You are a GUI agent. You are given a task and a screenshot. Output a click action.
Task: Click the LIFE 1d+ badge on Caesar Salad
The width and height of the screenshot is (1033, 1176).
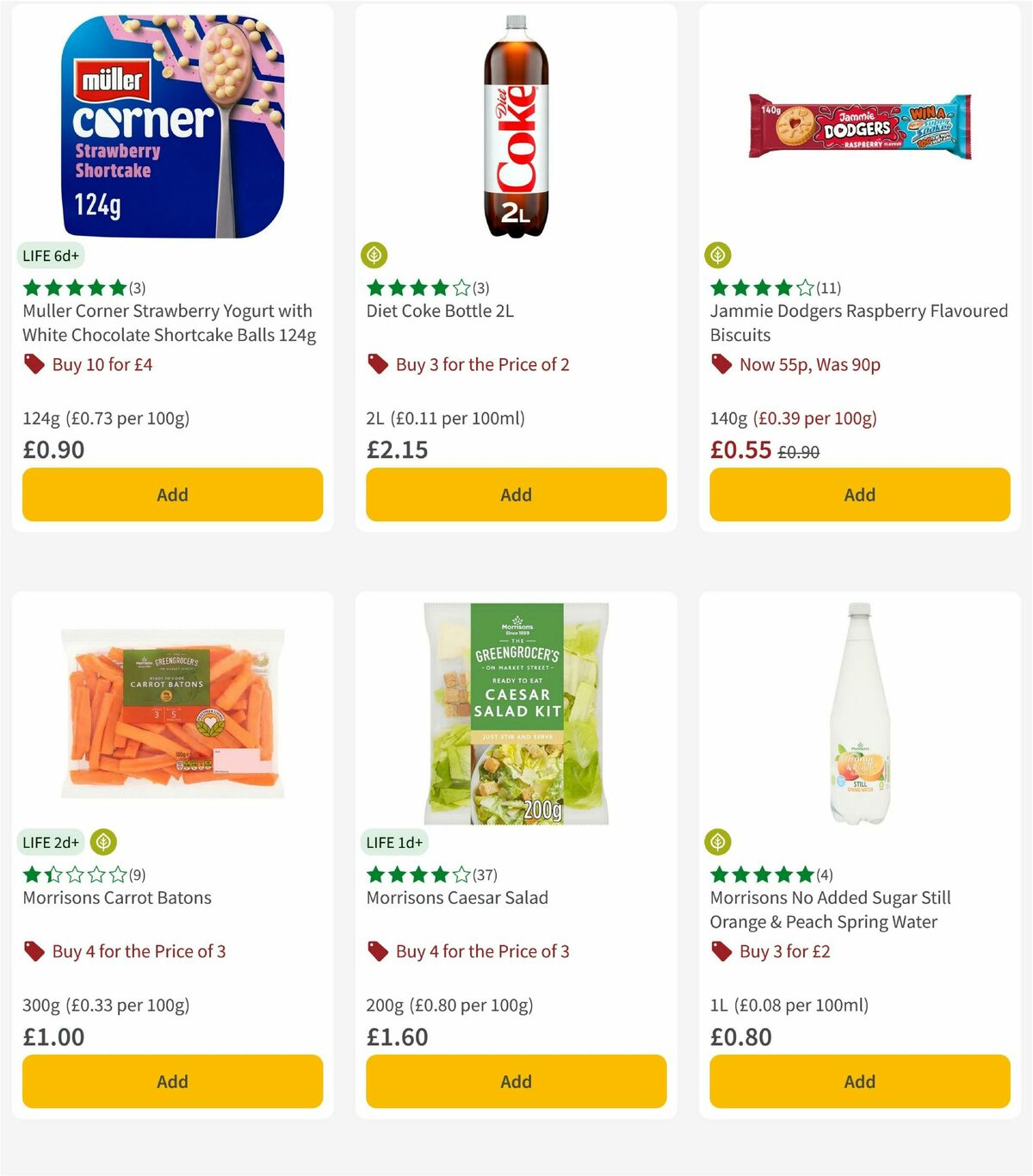tap(394, 842)
